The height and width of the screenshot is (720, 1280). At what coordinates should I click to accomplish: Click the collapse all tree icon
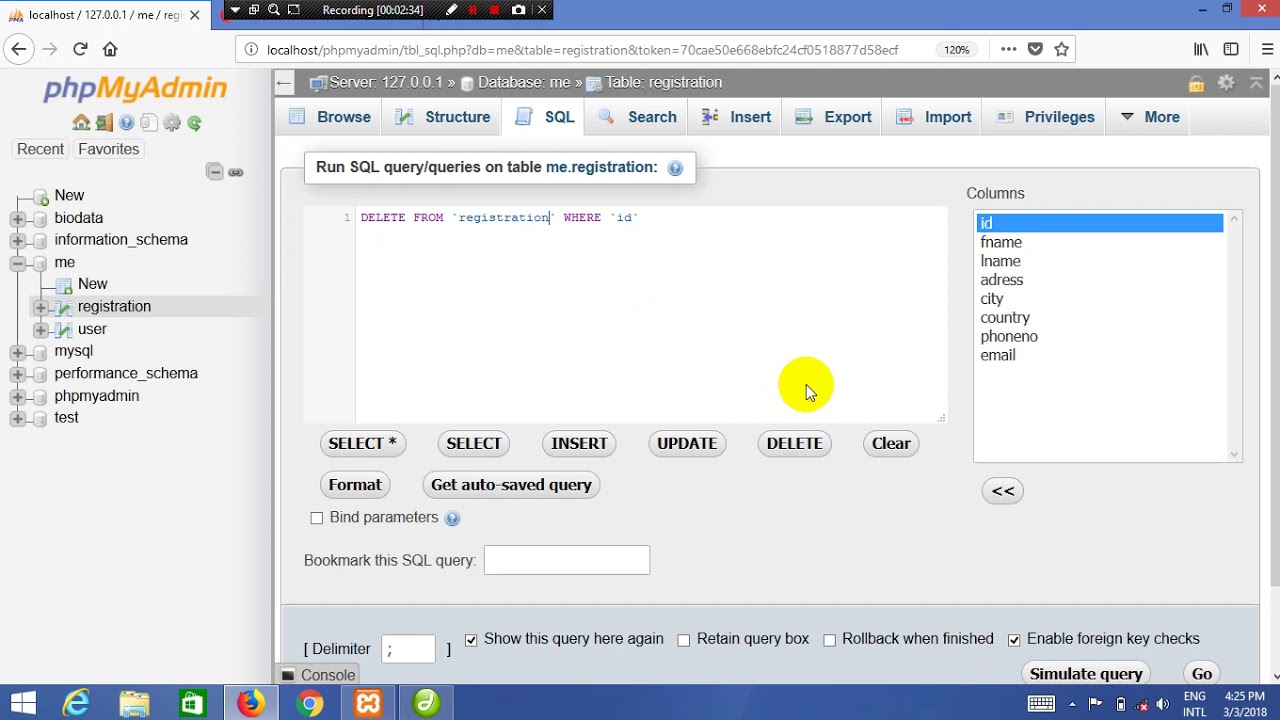tap(214, 172)
